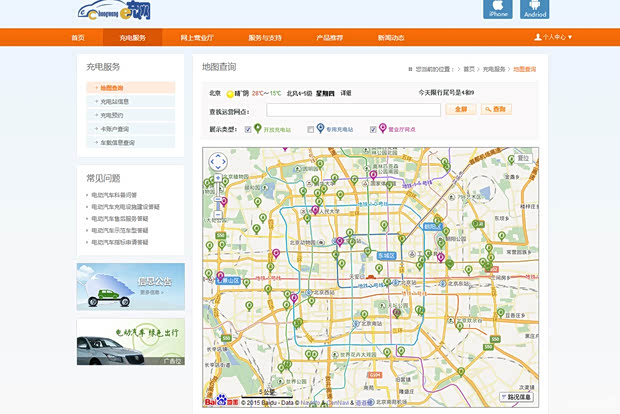Click the map pan compass control
The width and height of the screenshot is (620, 414).
218,162
